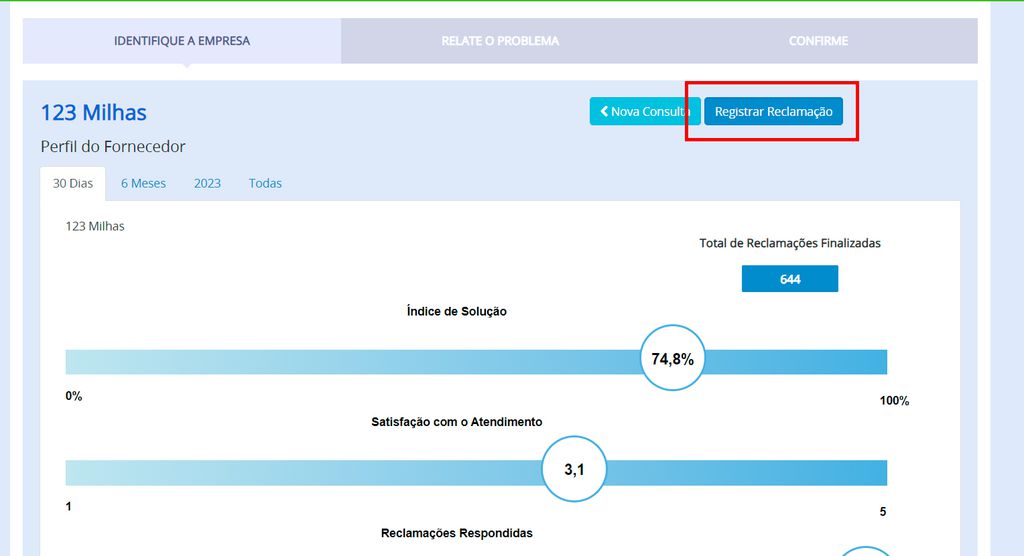Switch to the 6 Meses tab
Image resolution: width=1024 pixels, height=556 pixels.
(x=143, y=184)
